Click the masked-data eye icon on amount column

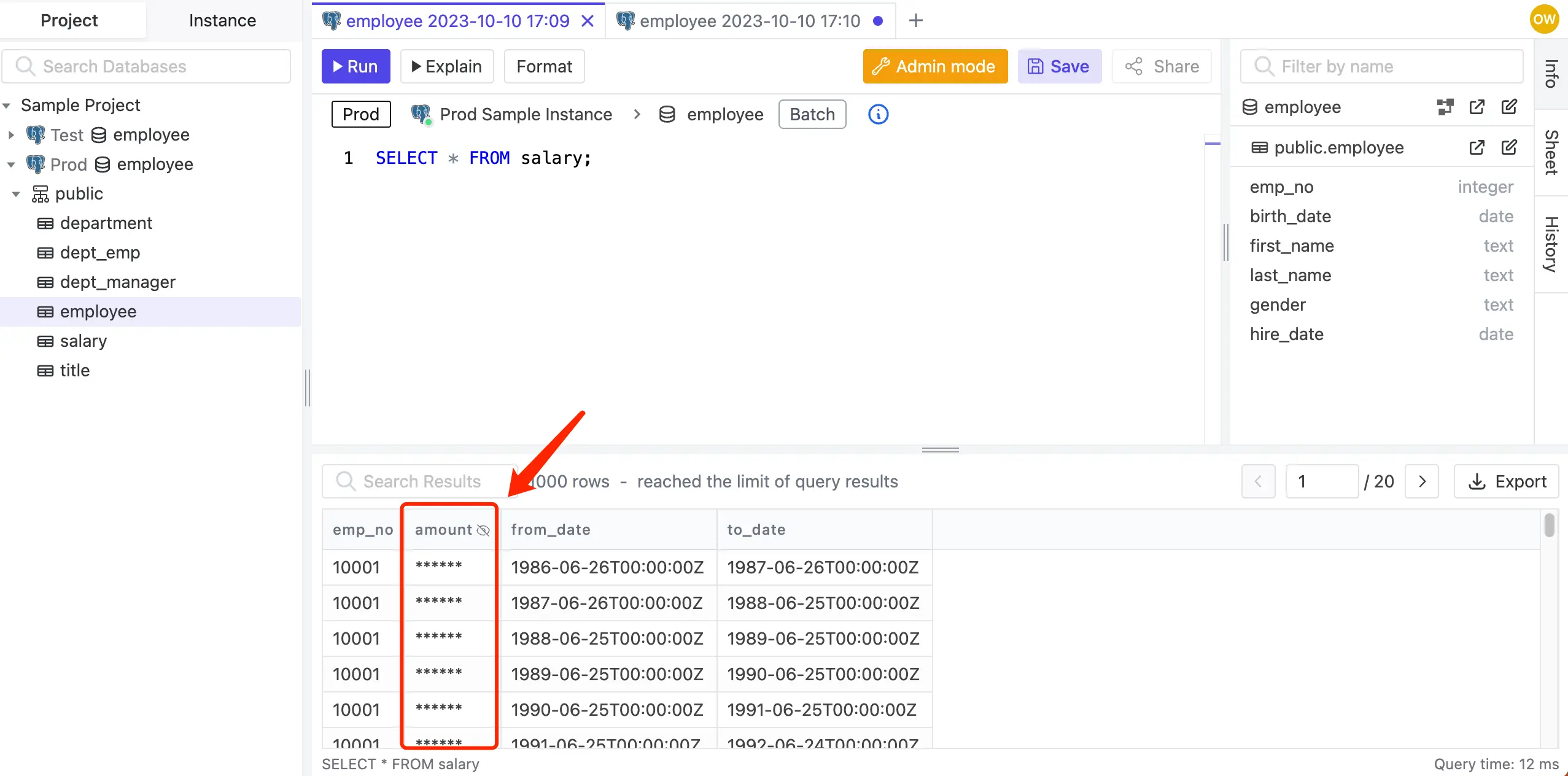(483, 530)
